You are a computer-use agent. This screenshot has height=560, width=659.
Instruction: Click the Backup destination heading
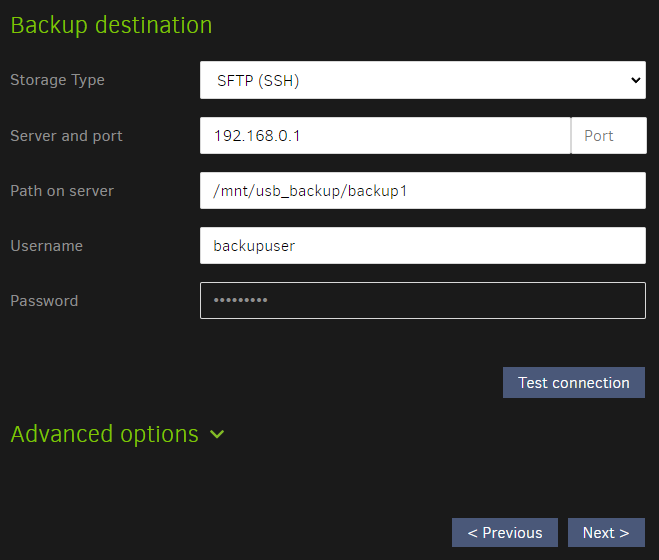point(111,25)
